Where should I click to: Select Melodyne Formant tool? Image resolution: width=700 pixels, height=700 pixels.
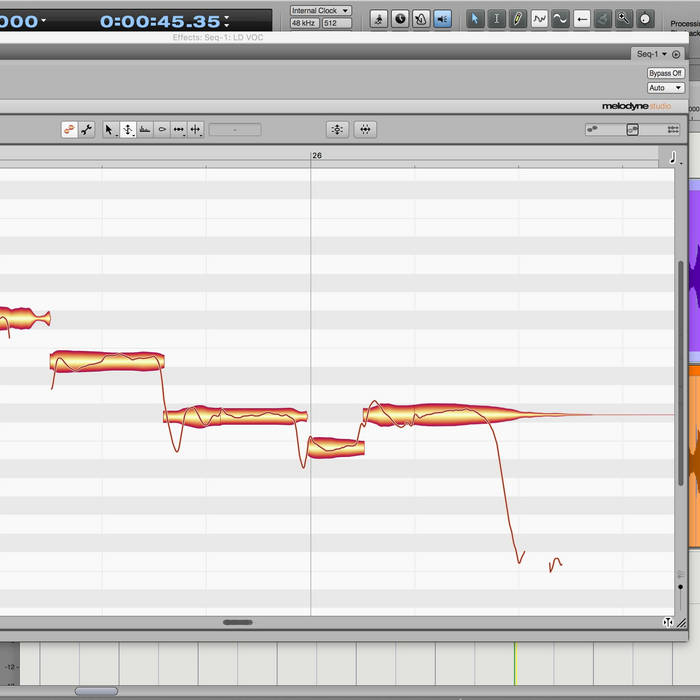[x=145, y=129]
